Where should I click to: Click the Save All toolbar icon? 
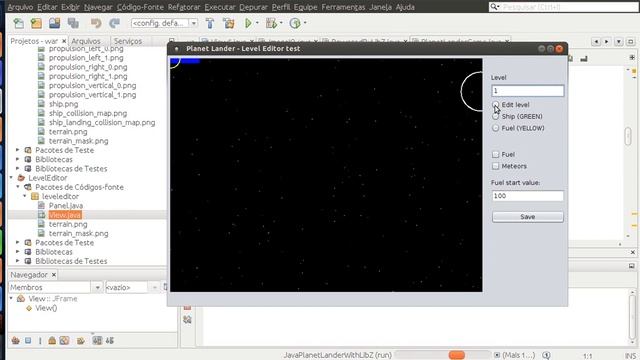click(x=73, y=23)
